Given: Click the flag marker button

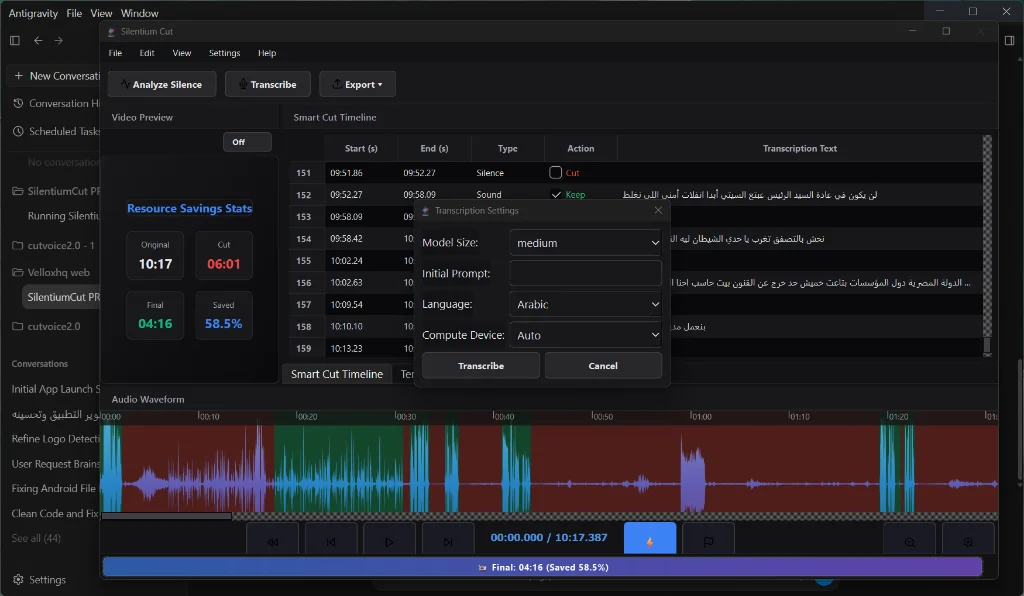Looking at the screenshot, I should click(x=709, y=541).
